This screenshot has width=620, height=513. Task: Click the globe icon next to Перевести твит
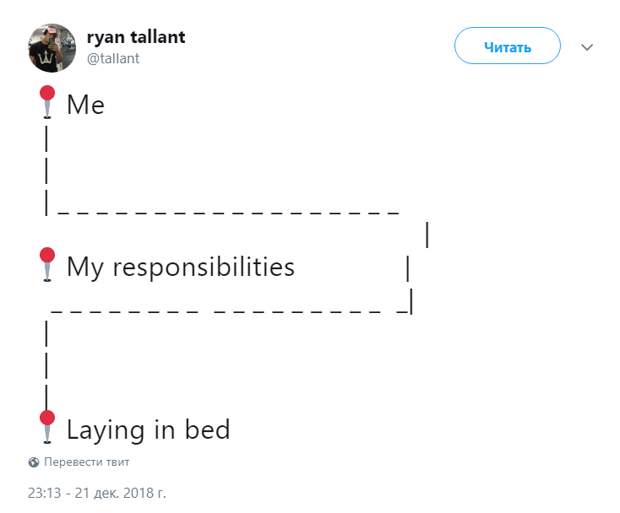34,462
